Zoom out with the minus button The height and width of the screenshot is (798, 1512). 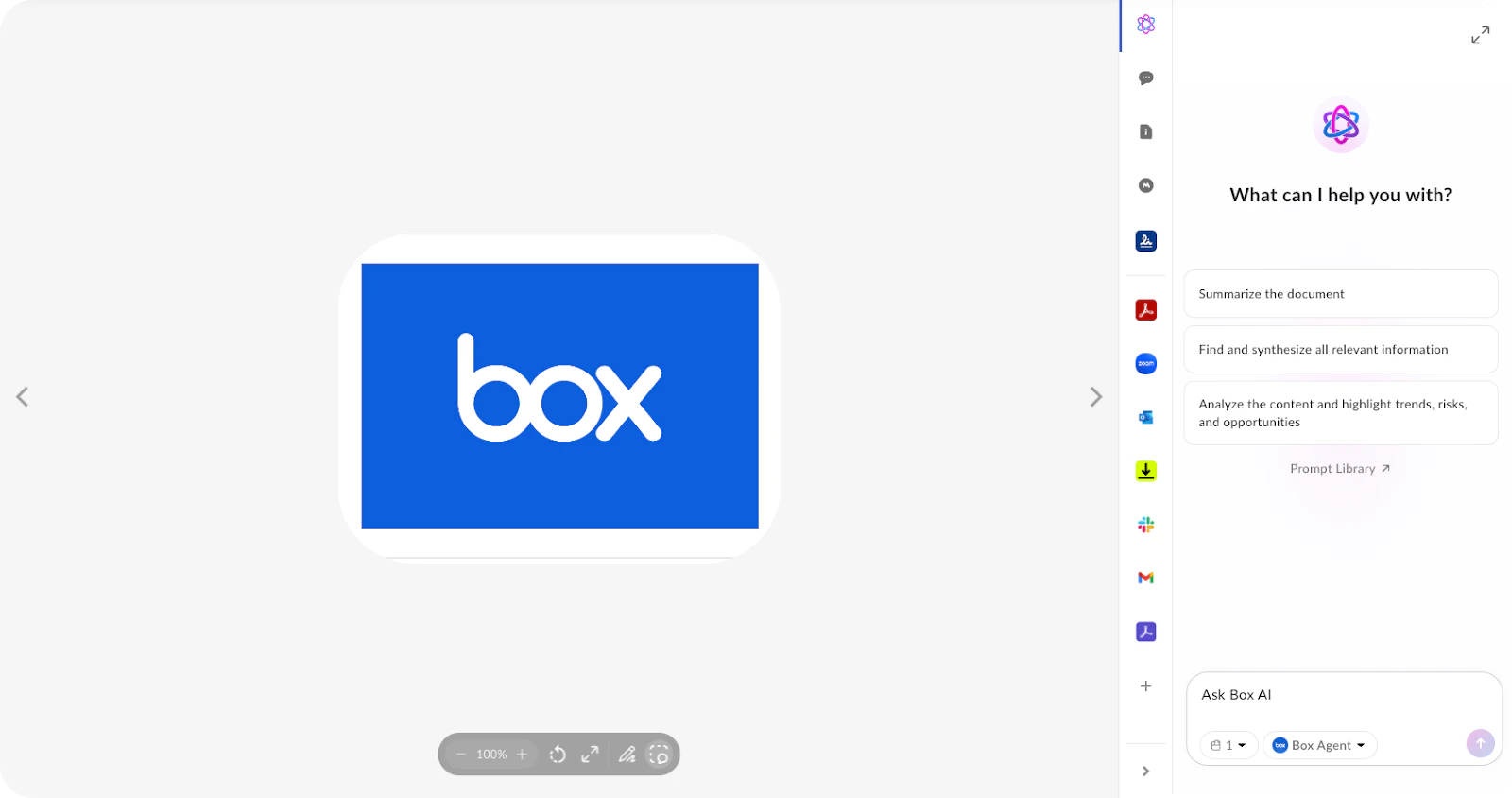(x=461, y=755)
